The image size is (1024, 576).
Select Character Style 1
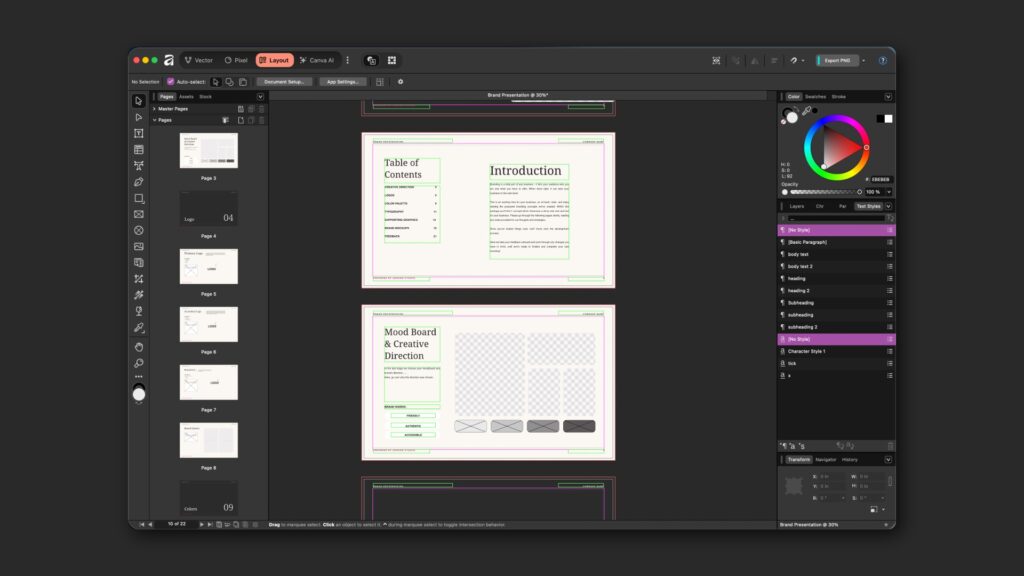[836, 351]
